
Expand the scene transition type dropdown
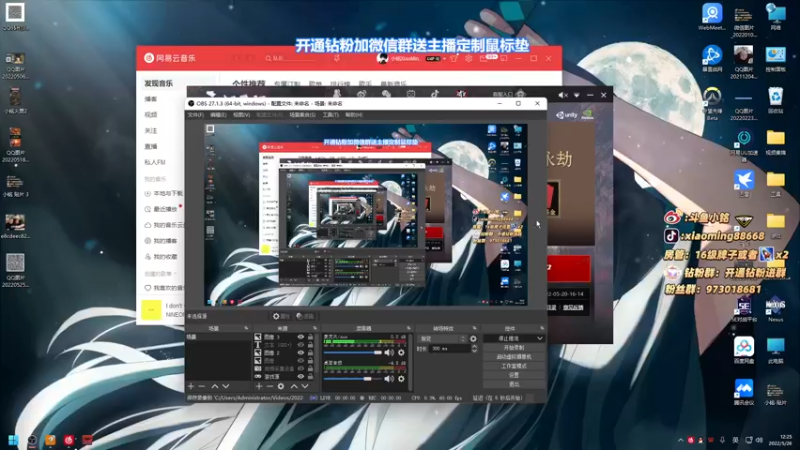click(442, 339)
